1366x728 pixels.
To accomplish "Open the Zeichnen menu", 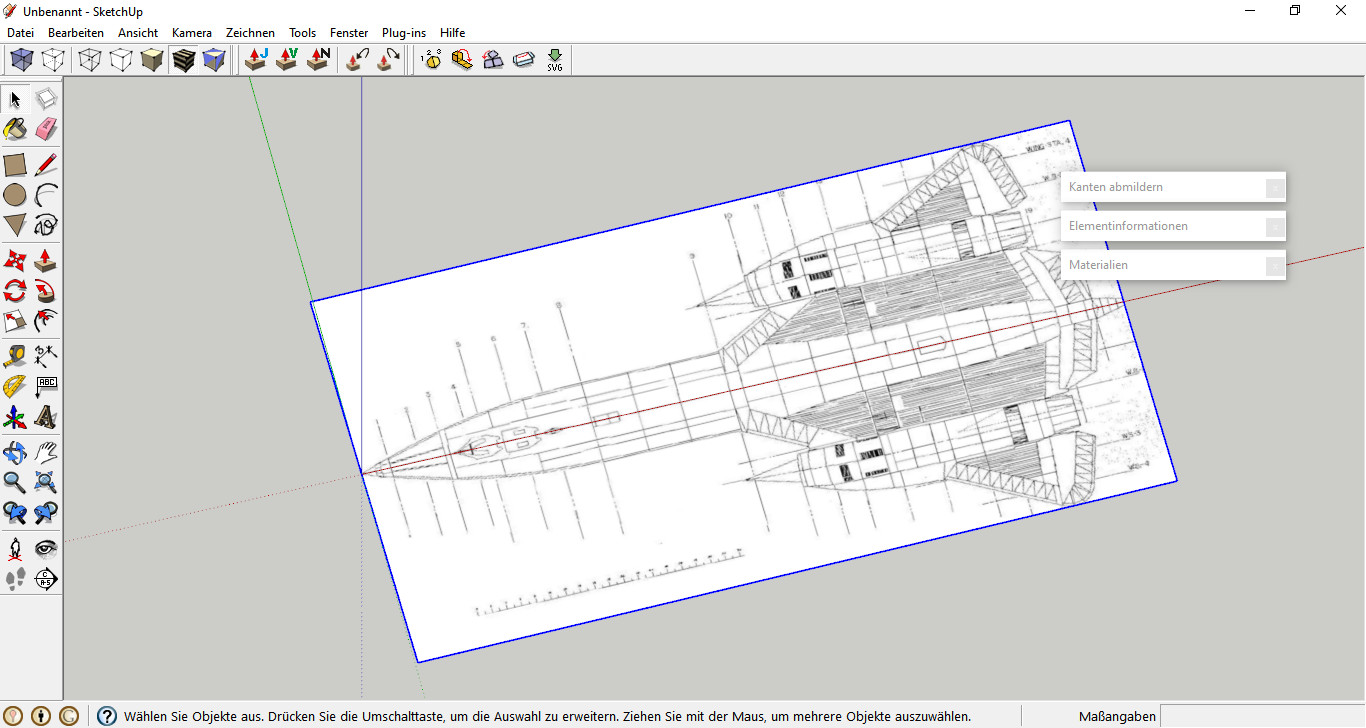I will coord(250,33).
